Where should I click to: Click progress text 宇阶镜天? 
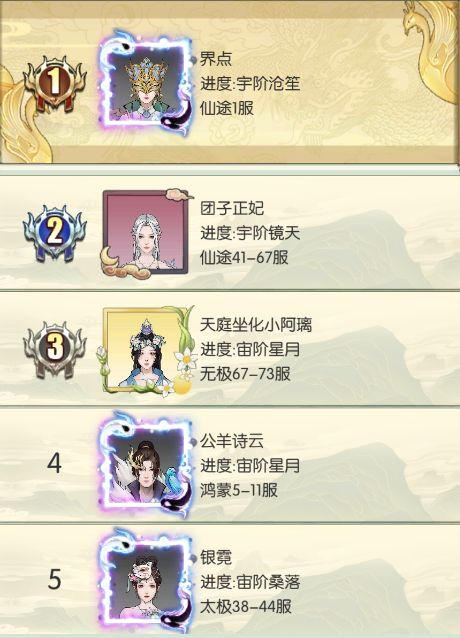268,234
